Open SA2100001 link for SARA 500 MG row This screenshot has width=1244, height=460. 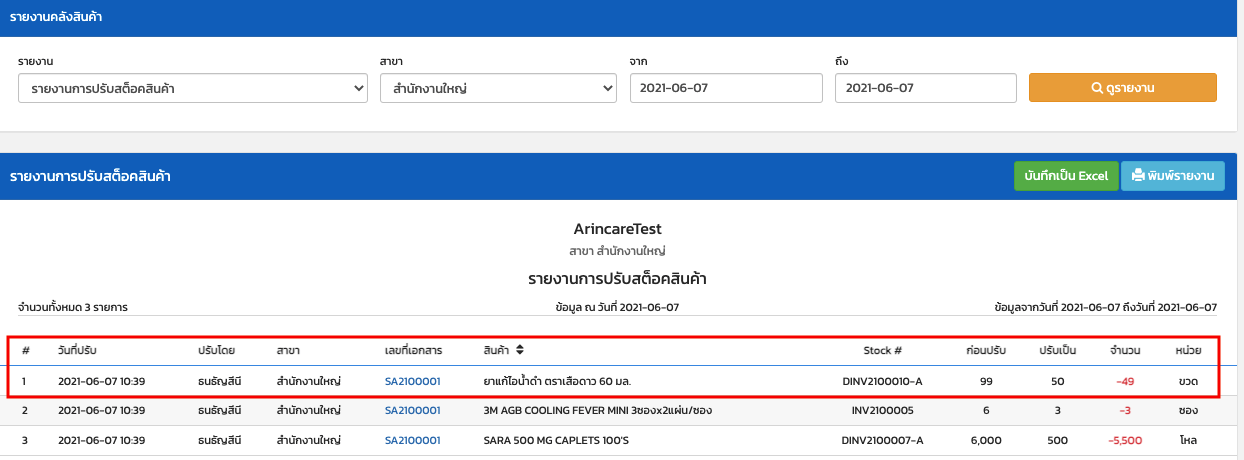[413, 440]
